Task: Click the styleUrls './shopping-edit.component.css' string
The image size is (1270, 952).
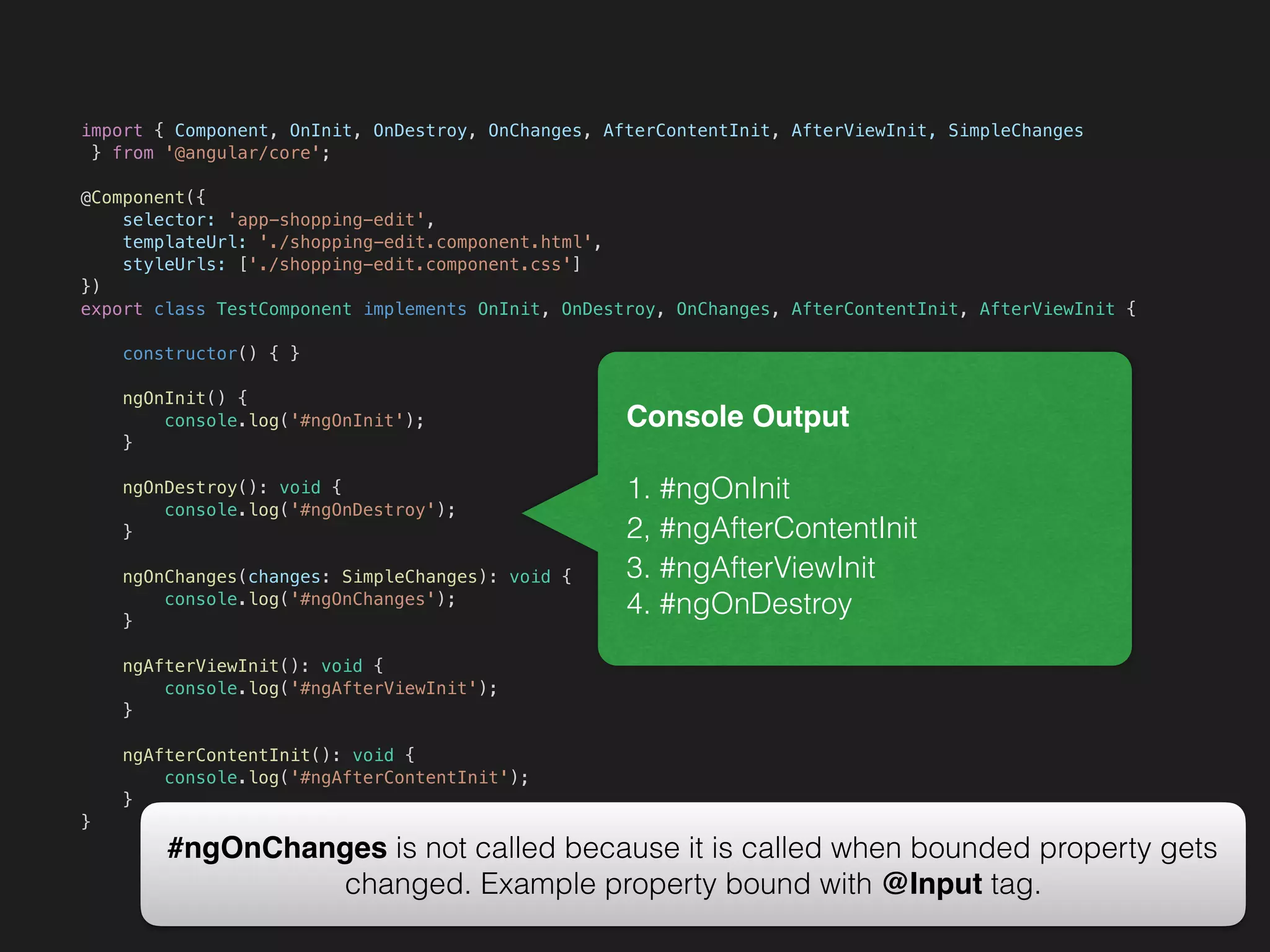Action: point(410,265)
